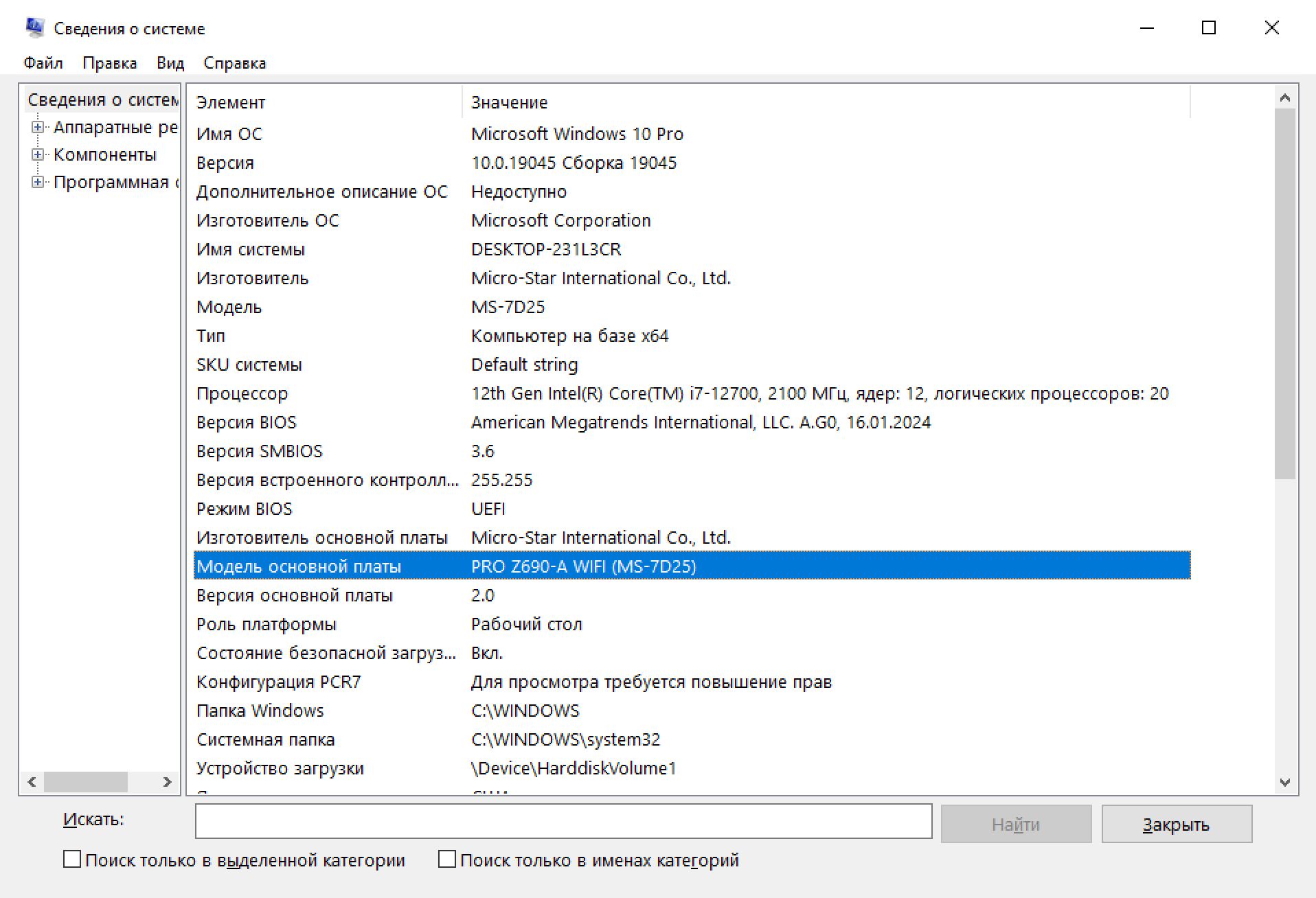
Task: Select the Имя ОС row
Action: [x=692, y=134]
